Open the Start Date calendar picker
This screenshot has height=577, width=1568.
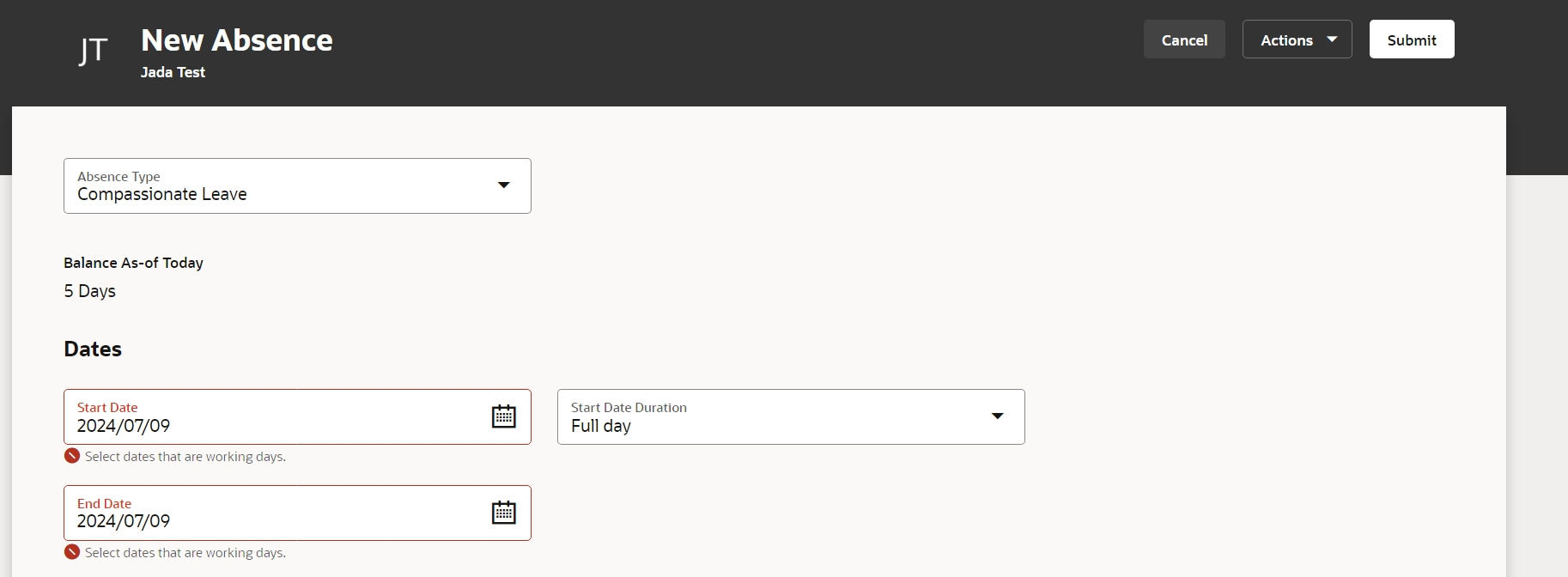(505, 416)
